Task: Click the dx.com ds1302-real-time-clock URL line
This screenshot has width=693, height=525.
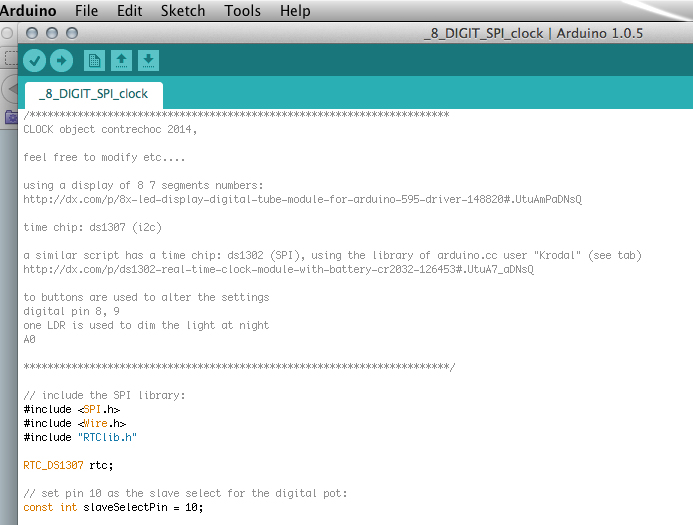Action: 278,269
